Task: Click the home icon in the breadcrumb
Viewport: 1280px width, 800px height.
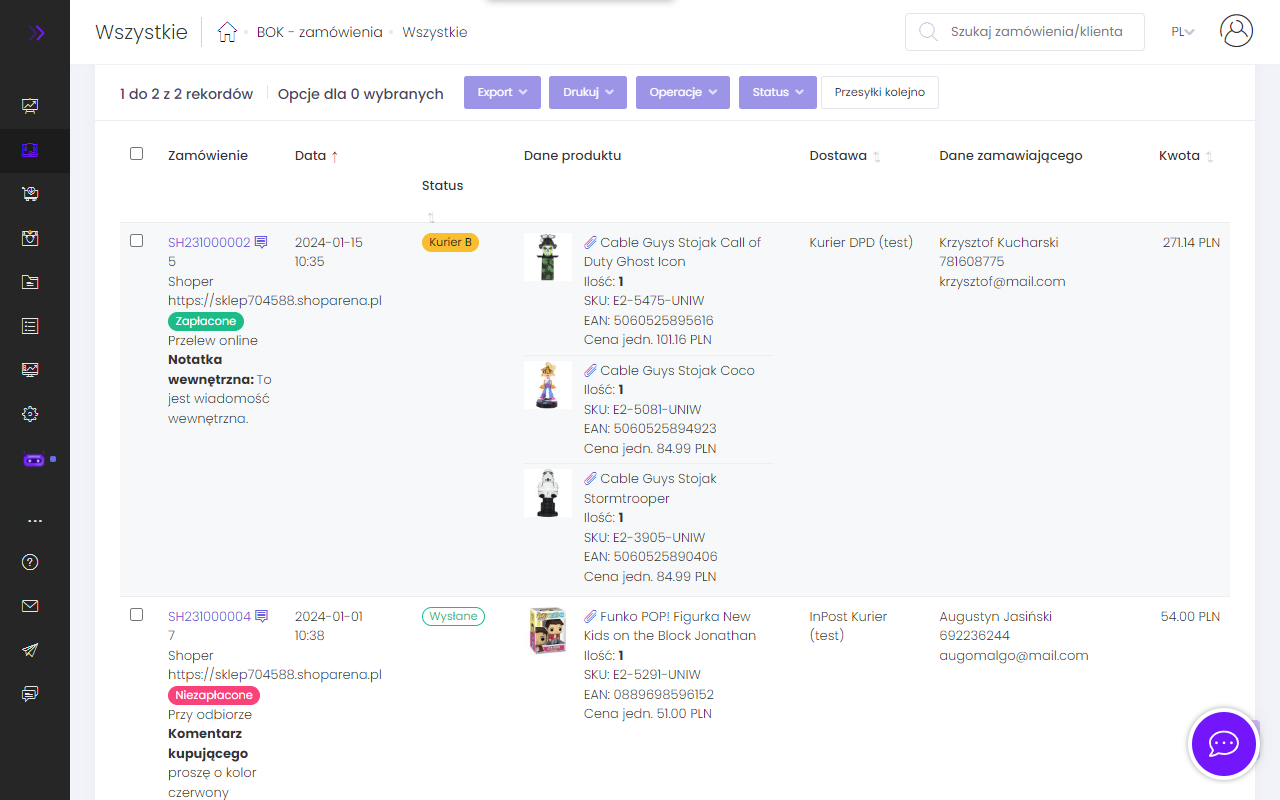Action: click(227, 31)
